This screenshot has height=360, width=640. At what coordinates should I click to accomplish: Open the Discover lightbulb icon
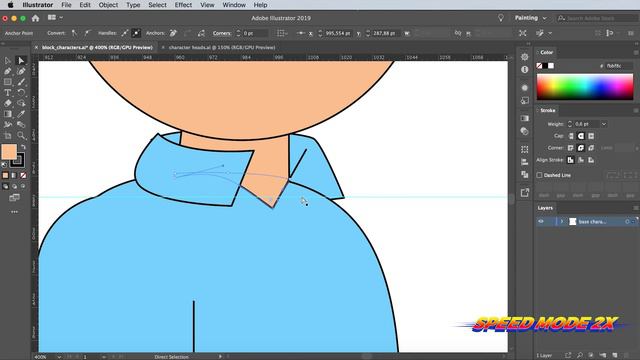(501, 18)
